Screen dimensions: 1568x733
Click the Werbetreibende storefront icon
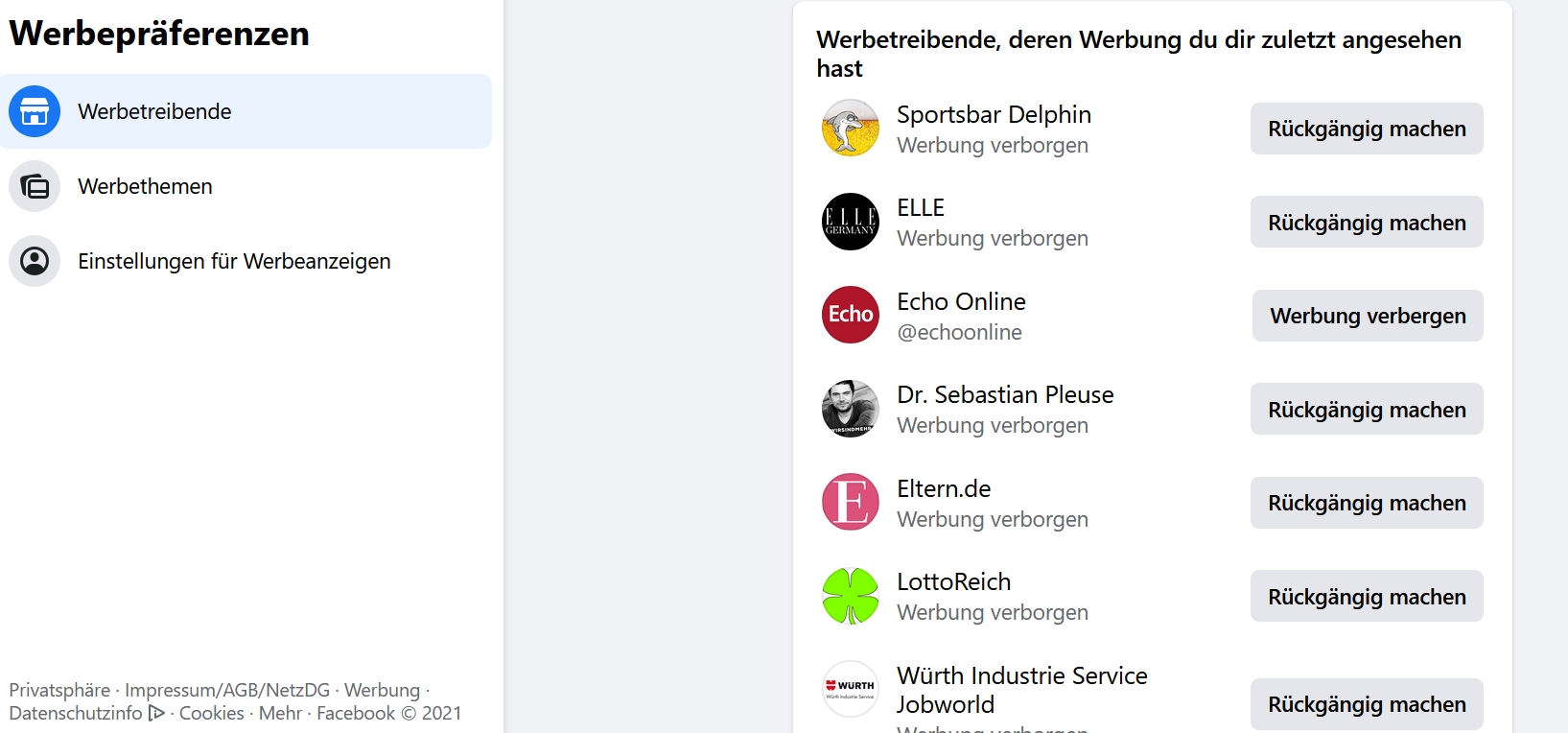click(x=35, y=111)
